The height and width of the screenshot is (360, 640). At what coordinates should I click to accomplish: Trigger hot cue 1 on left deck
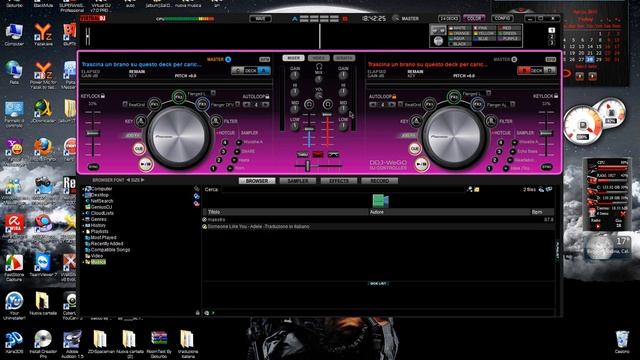[x=213, y=168]
